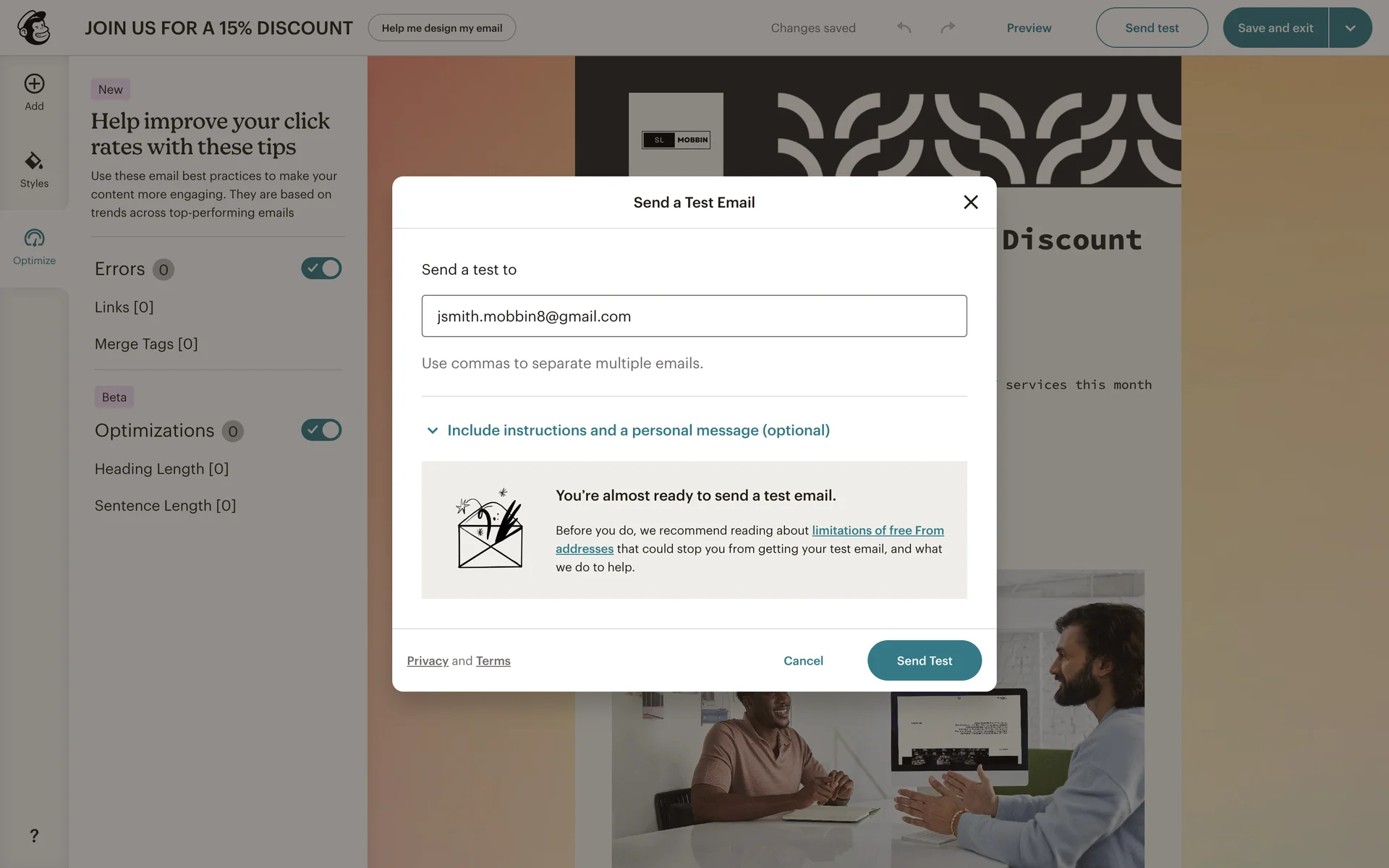Expand Include instructions and a personal message

click(628, 430)
